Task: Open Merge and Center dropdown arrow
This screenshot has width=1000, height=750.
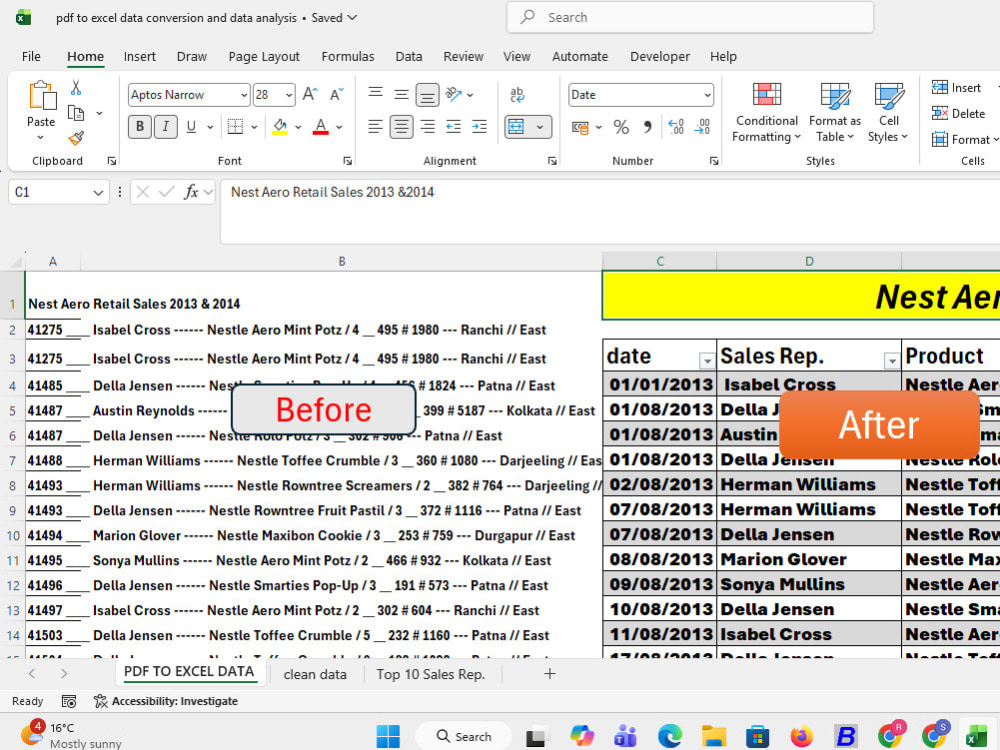Action: tap(540, 127)
